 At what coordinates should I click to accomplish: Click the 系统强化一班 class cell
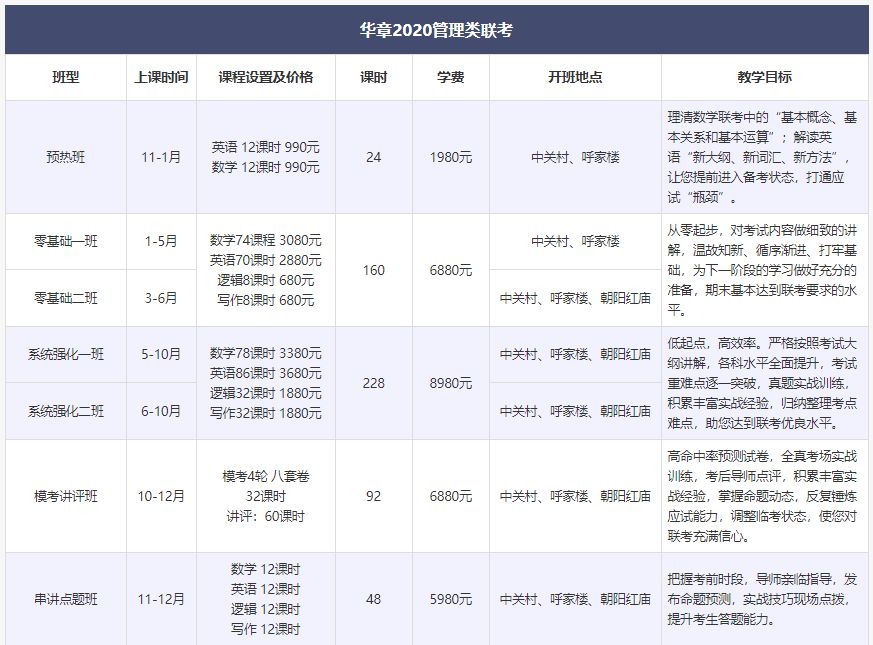pyautogui.click(x=66, y=354)
